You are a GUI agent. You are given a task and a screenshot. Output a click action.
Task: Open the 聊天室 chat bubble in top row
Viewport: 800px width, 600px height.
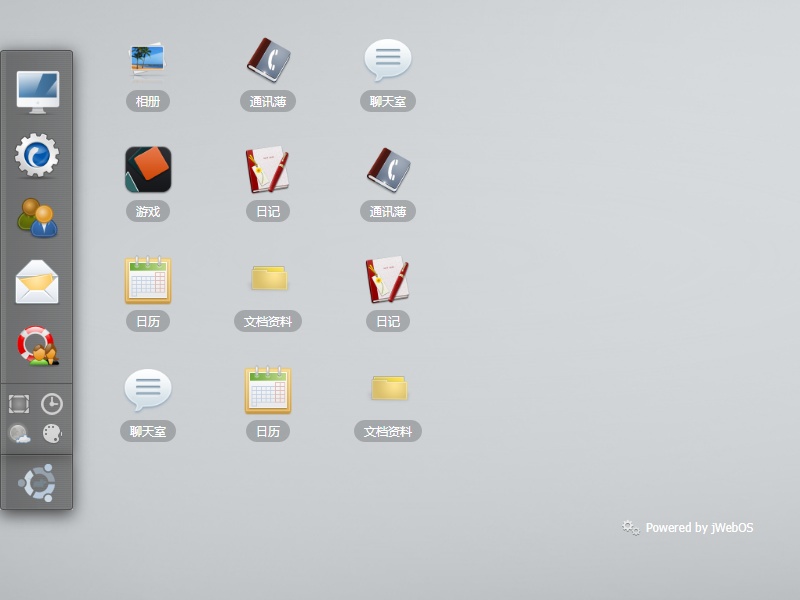click(388, 61)
